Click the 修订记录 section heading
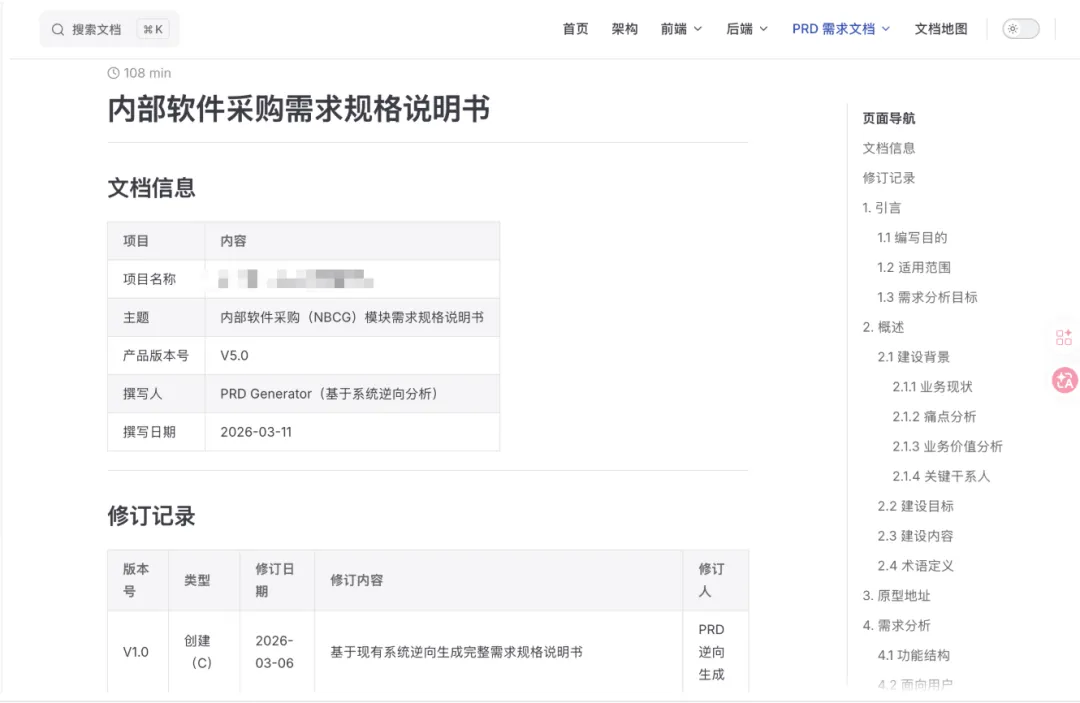This screenshot has height=703, width=1080. click(151, 516)
